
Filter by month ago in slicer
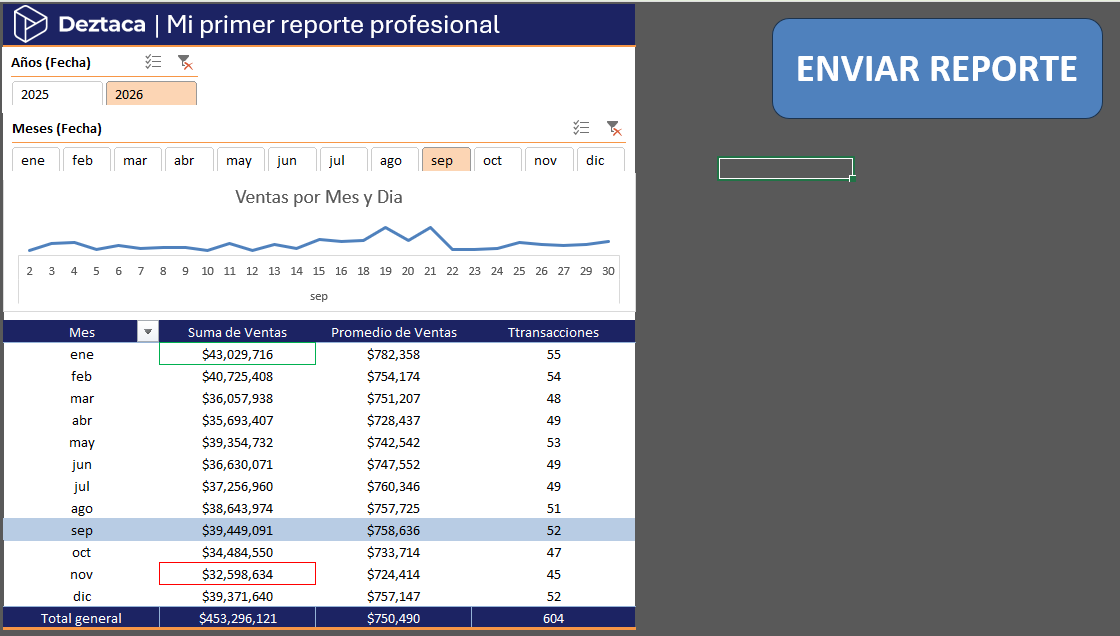click(x=395, y=160)
